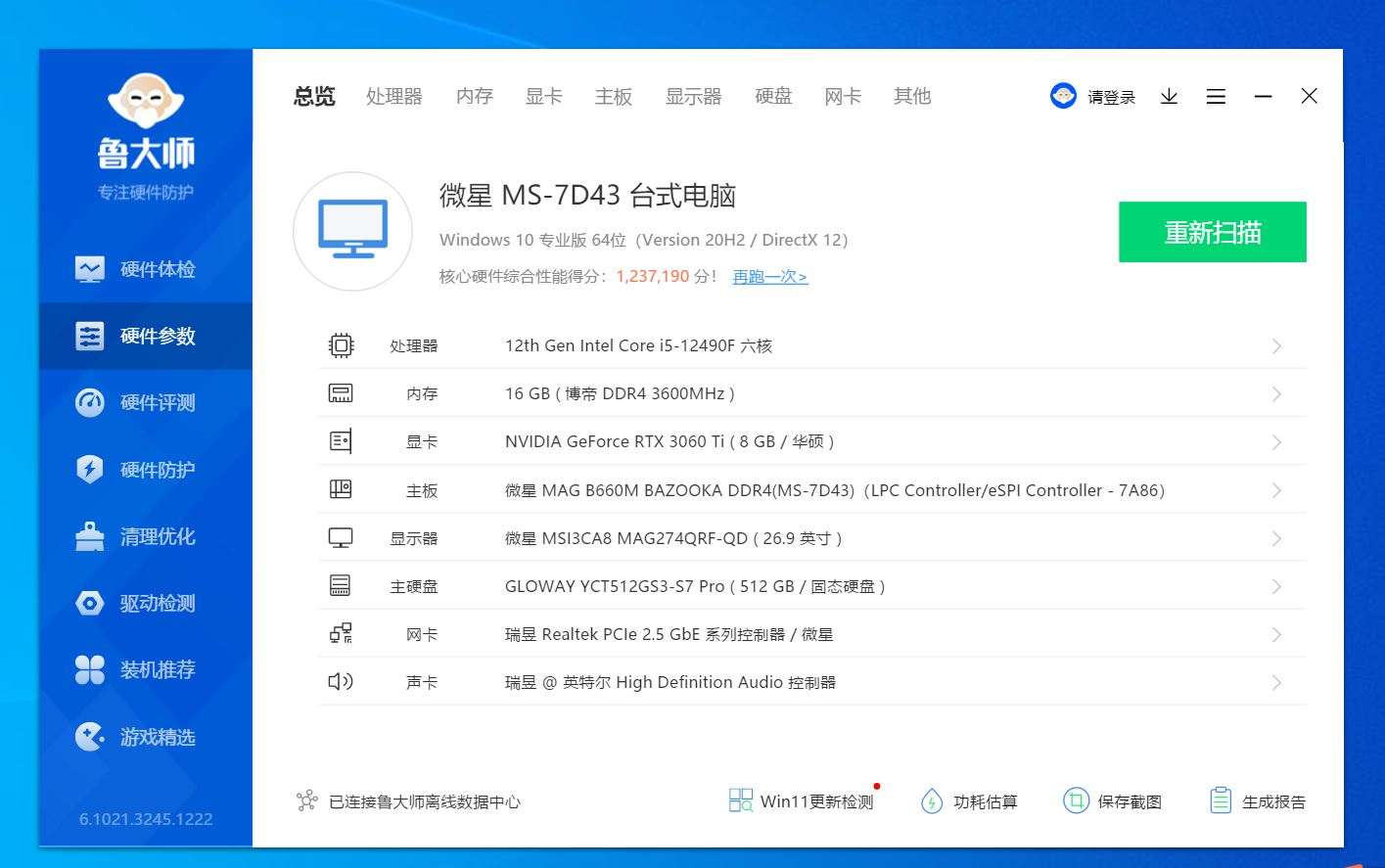Switch to the 主板 tab
The width and height of the screenshot is (1385, 868).
click(614, 96)
